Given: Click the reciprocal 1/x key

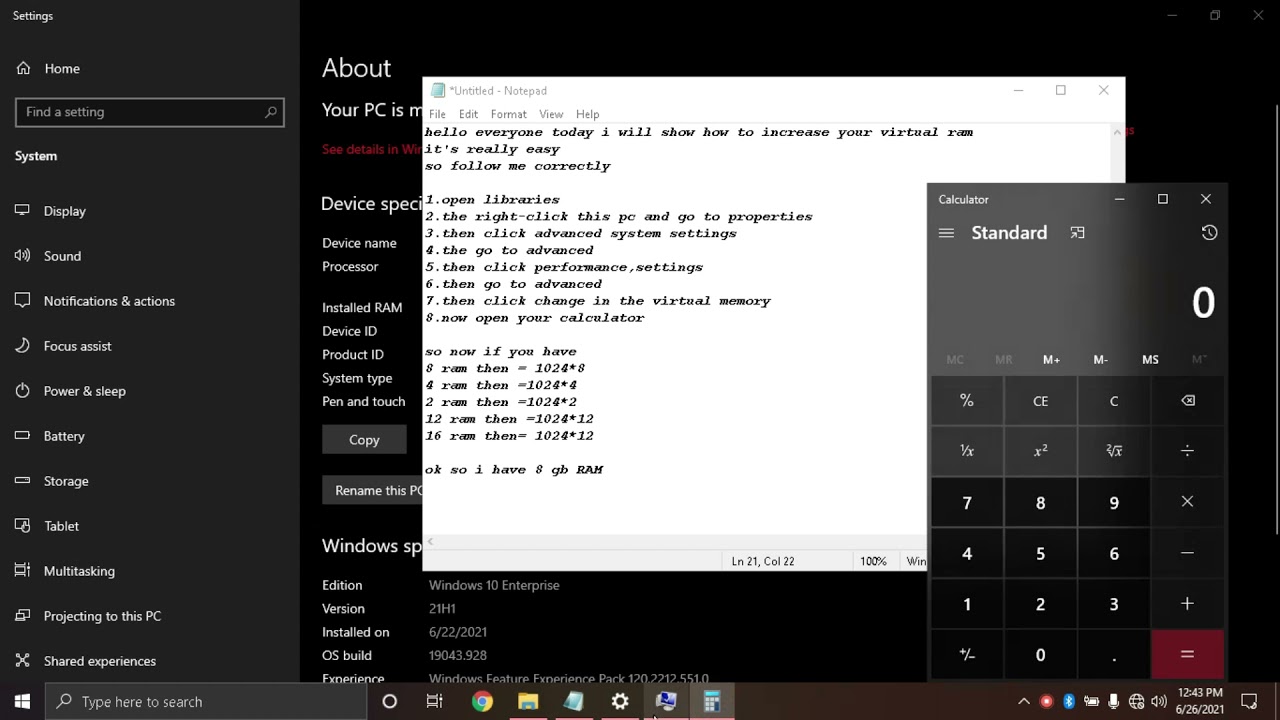Looking at the screenshot, I should pos(967,451).
